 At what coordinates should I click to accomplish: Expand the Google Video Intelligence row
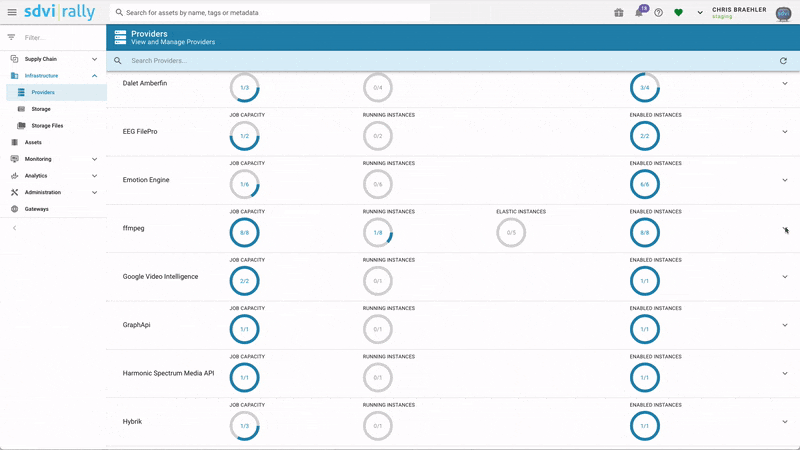pyautogui.click(x=785, y=277)
